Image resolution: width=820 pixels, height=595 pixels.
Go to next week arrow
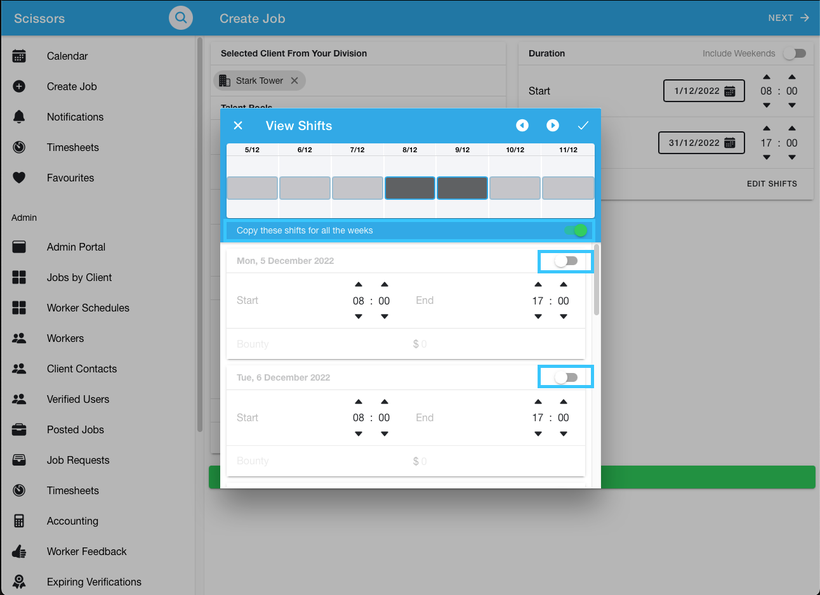click(552, 126)
